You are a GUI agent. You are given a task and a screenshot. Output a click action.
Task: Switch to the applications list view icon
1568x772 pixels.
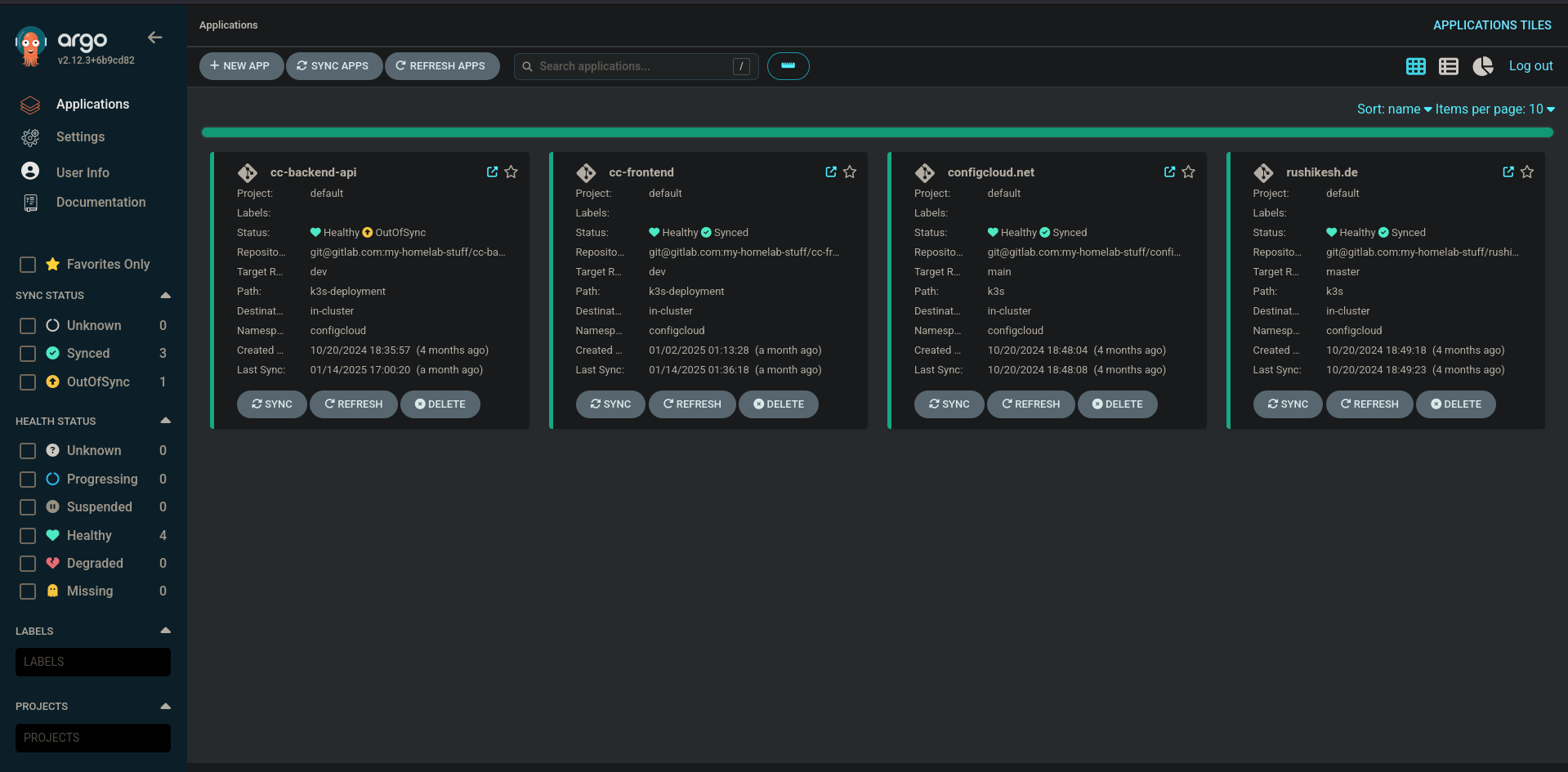[1448, 67]
